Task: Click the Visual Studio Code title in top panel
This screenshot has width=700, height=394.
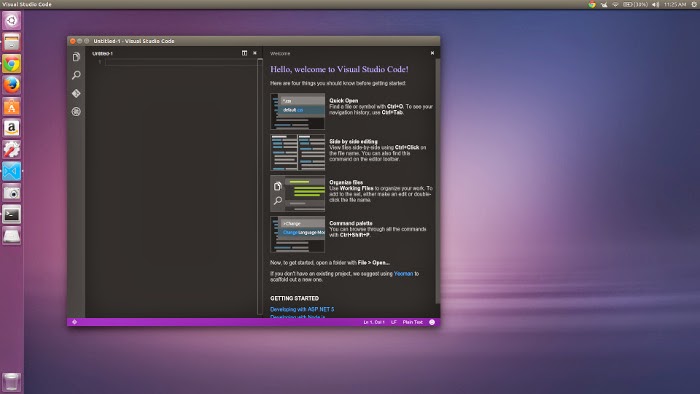Action: click(27, 4)
